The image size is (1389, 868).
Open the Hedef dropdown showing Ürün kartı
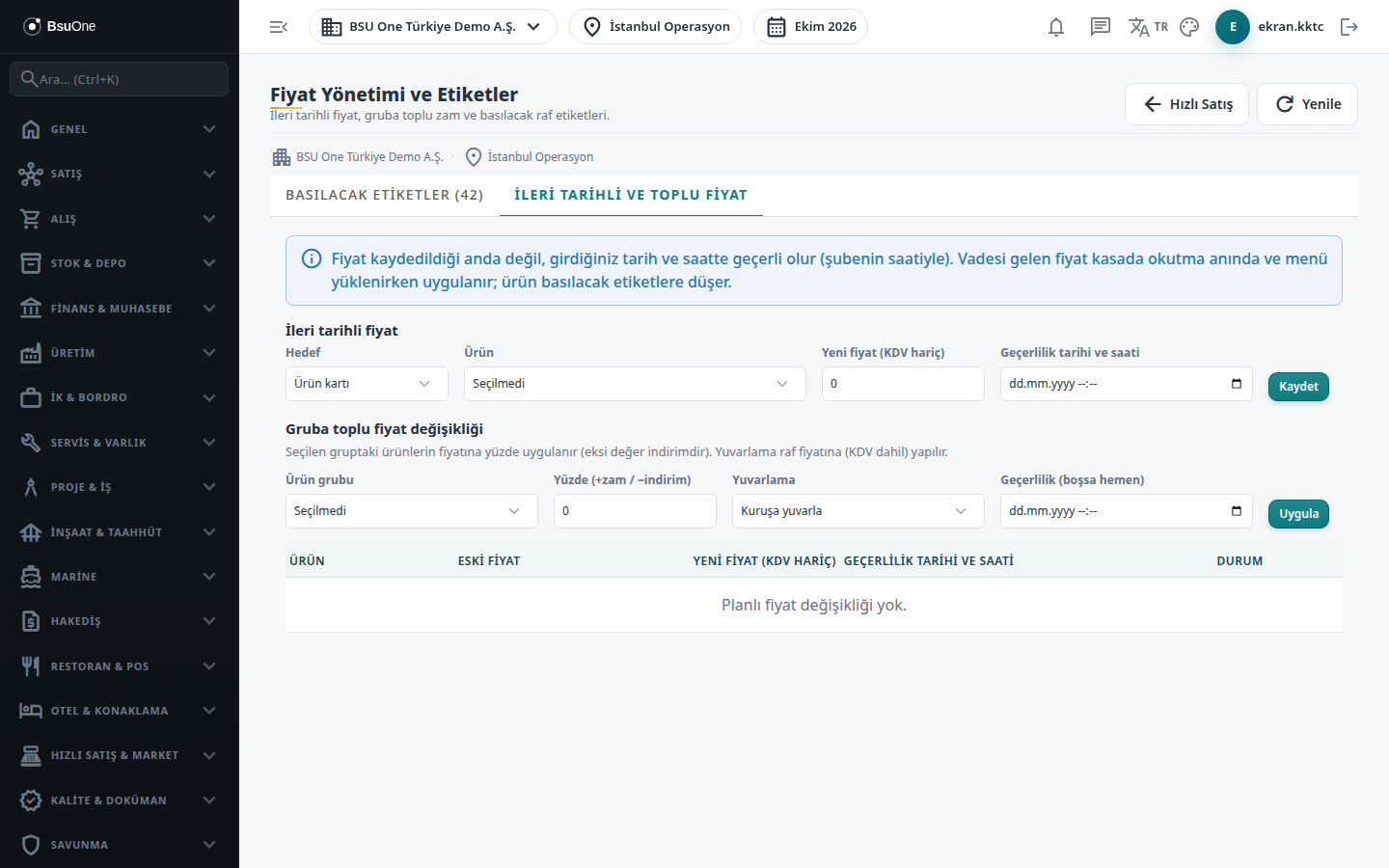click(367, 384)
